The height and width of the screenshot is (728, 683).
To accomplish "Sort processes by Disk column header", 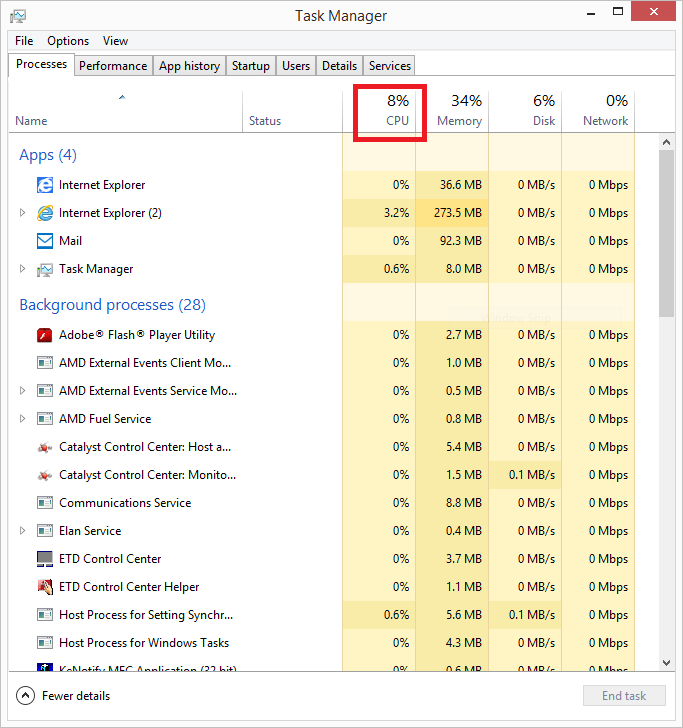I will tap(525, 111).
